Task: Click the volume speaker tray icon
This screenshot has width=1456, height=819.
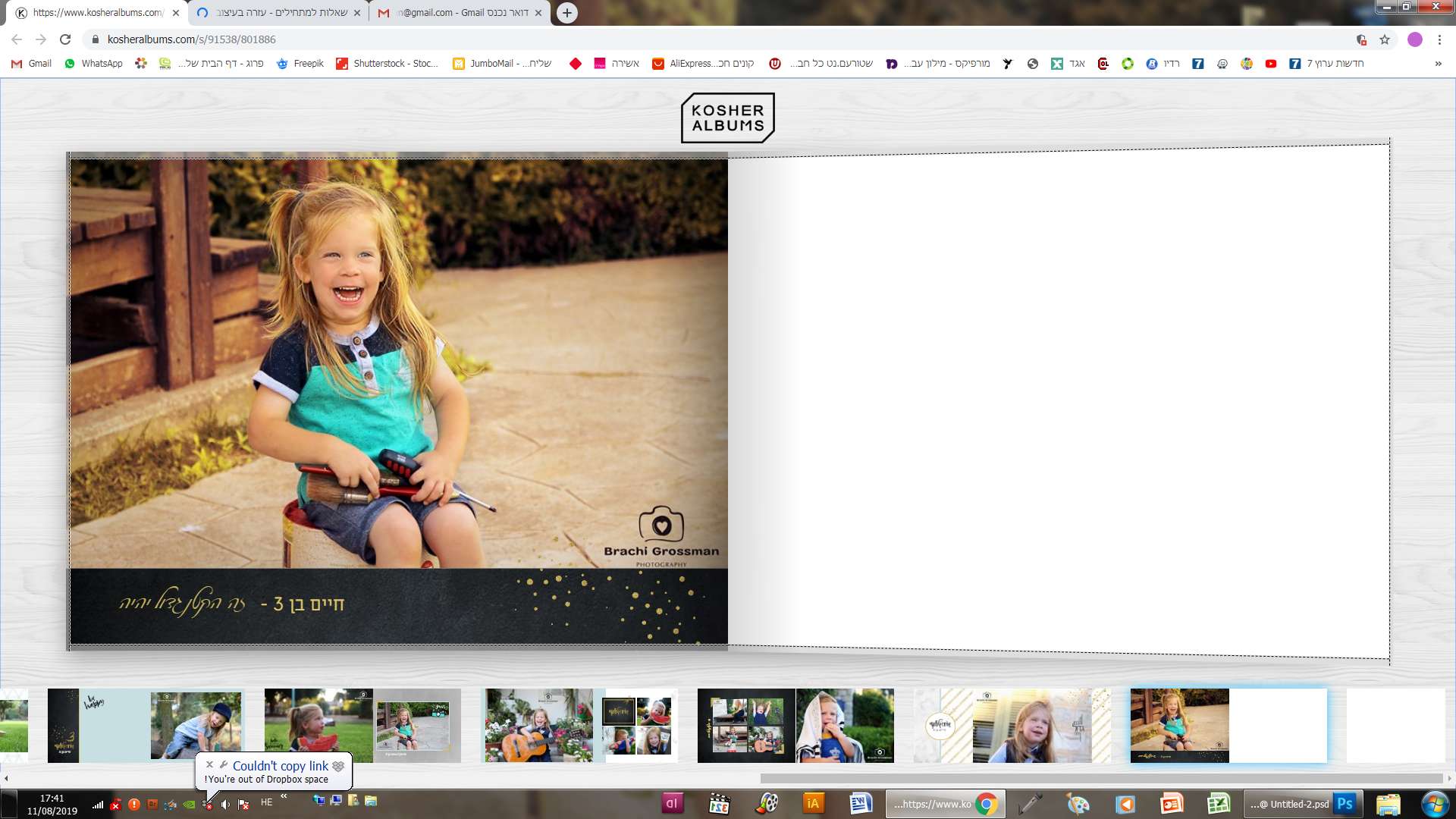Action: (225, 805)
